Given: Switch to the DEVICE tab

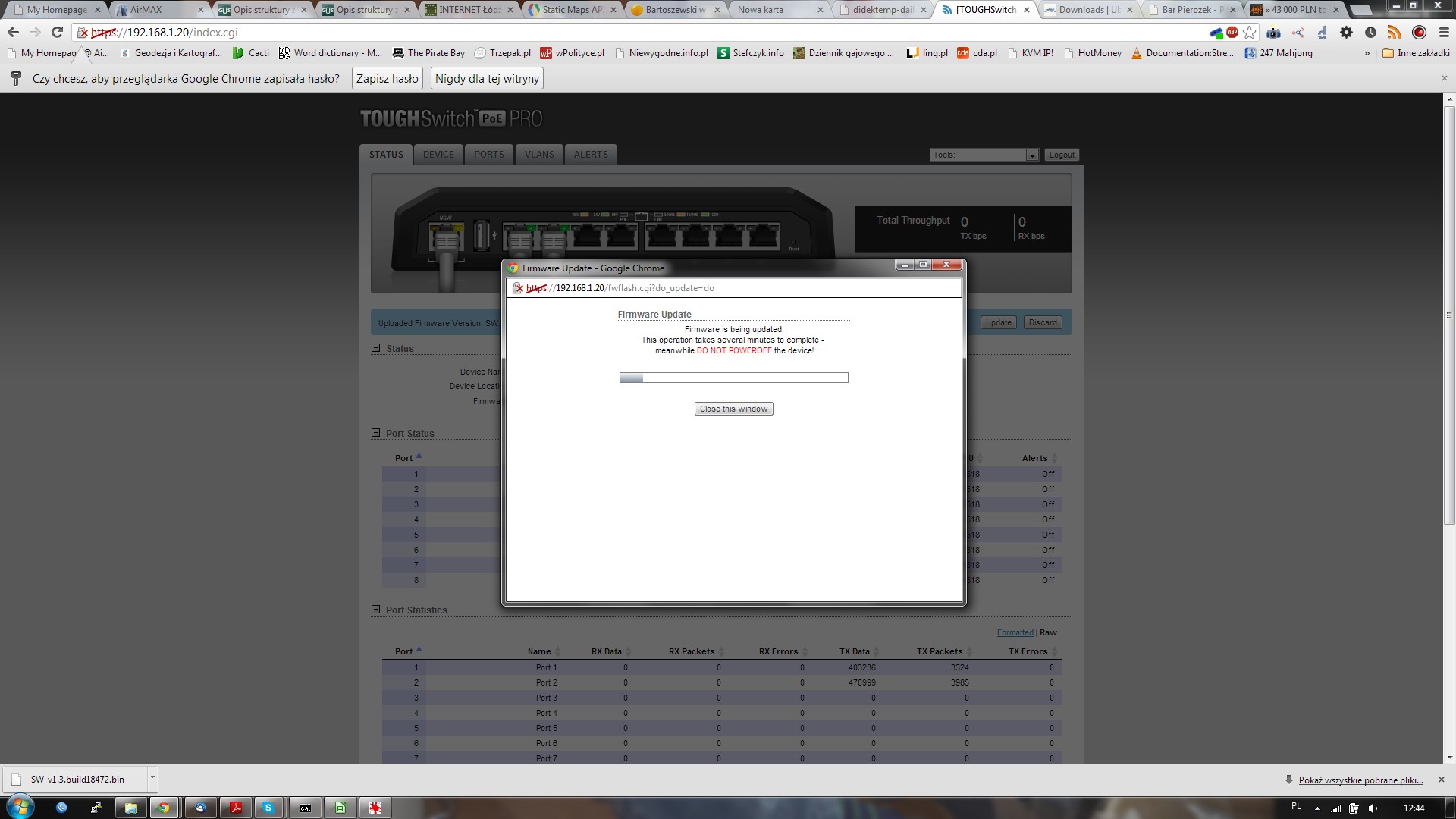Looking at the screenshot, I should [x=438, y=155].
